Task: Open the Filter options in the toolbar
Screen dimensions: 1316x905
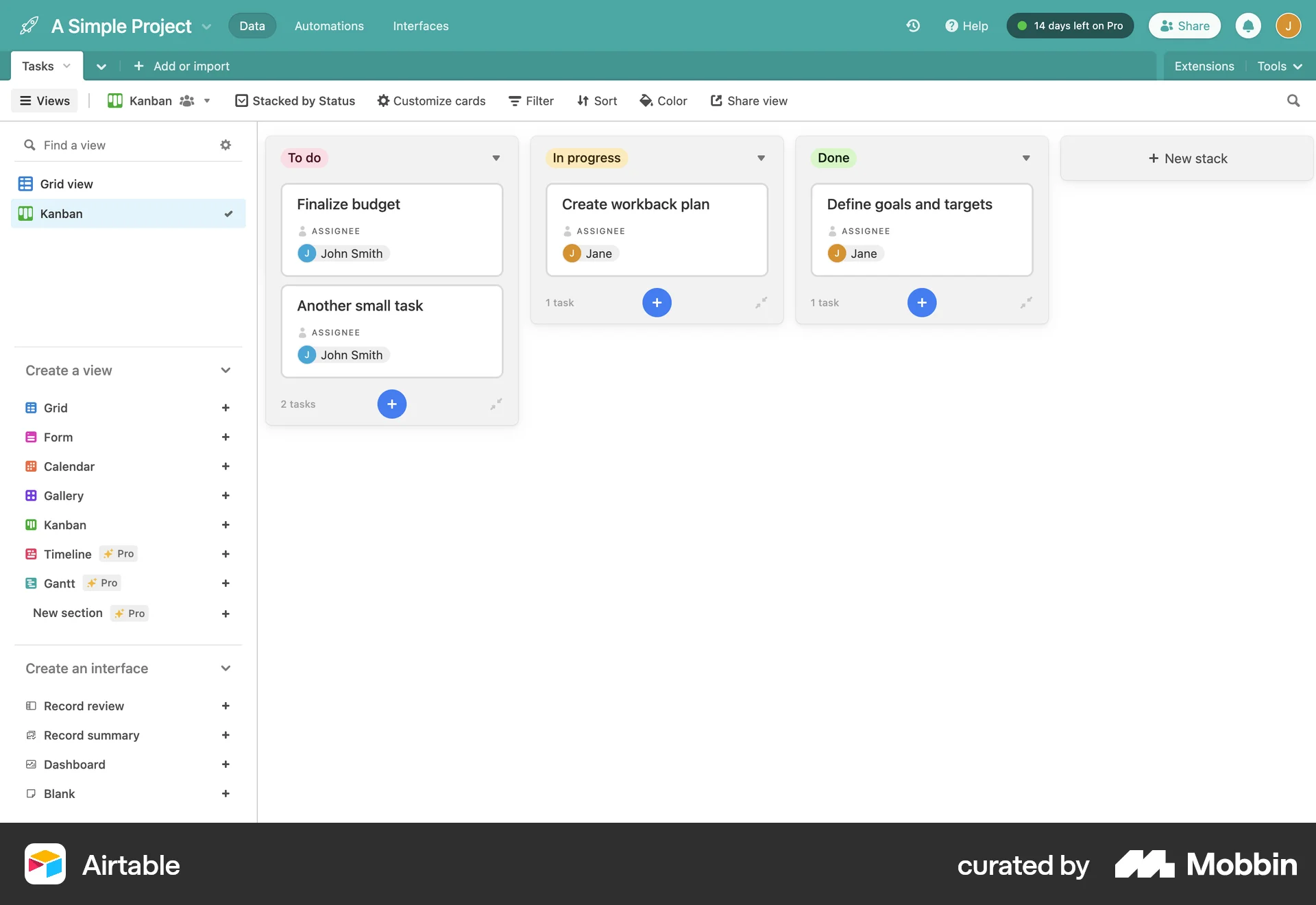Action: pos(531,101)
